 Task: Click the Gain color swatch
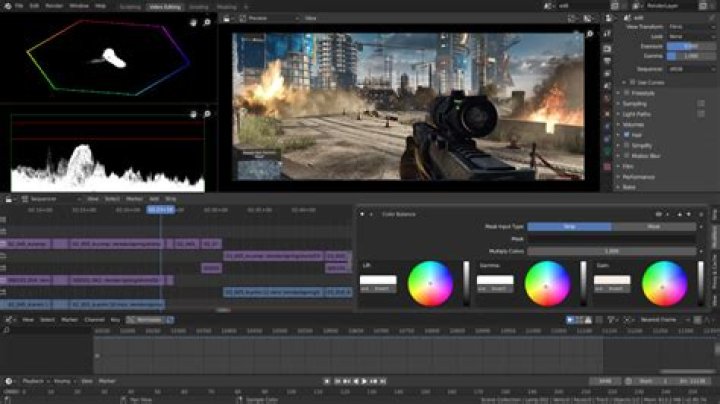coord(612,280)
